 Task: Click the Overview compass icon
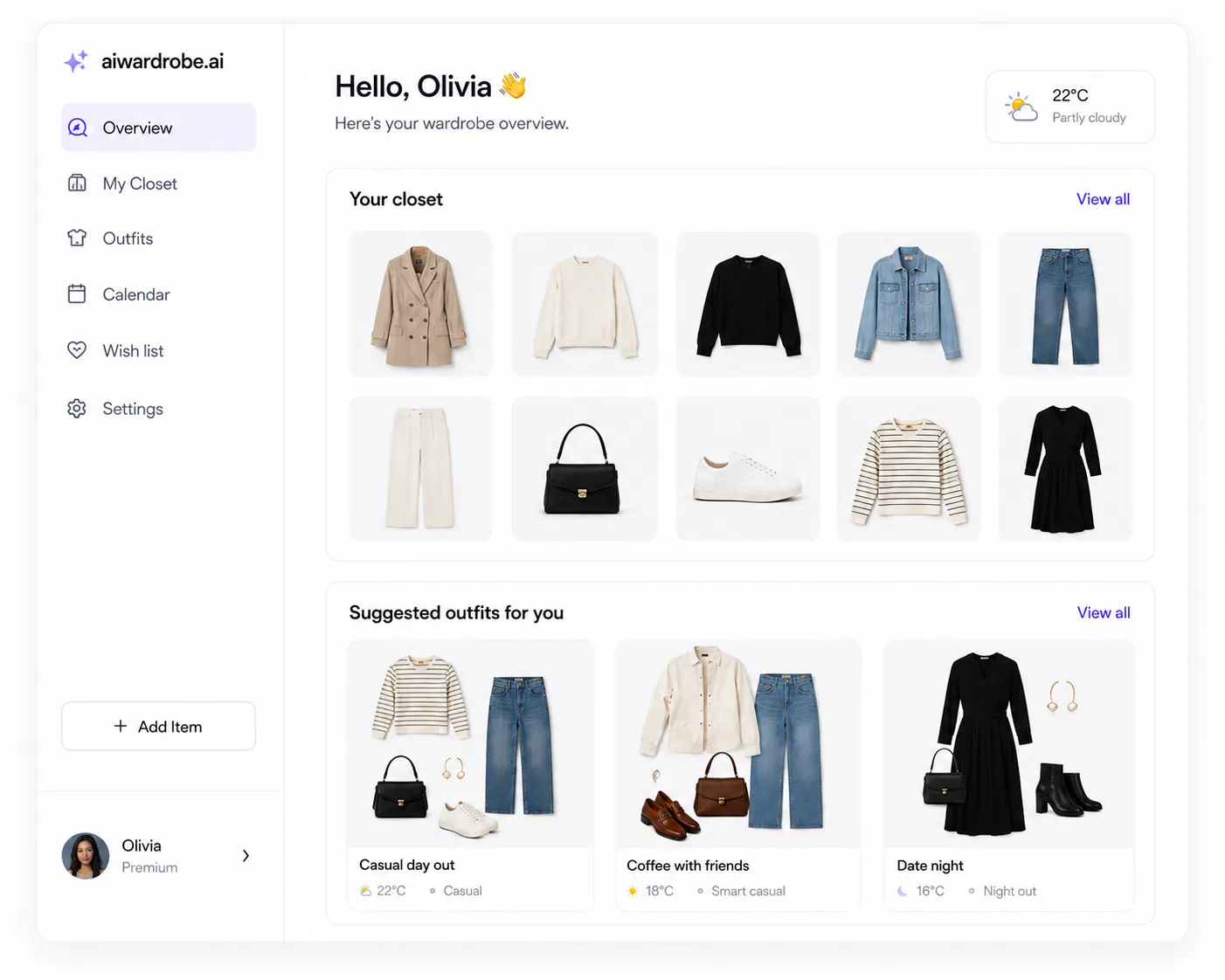coord(78,128)
